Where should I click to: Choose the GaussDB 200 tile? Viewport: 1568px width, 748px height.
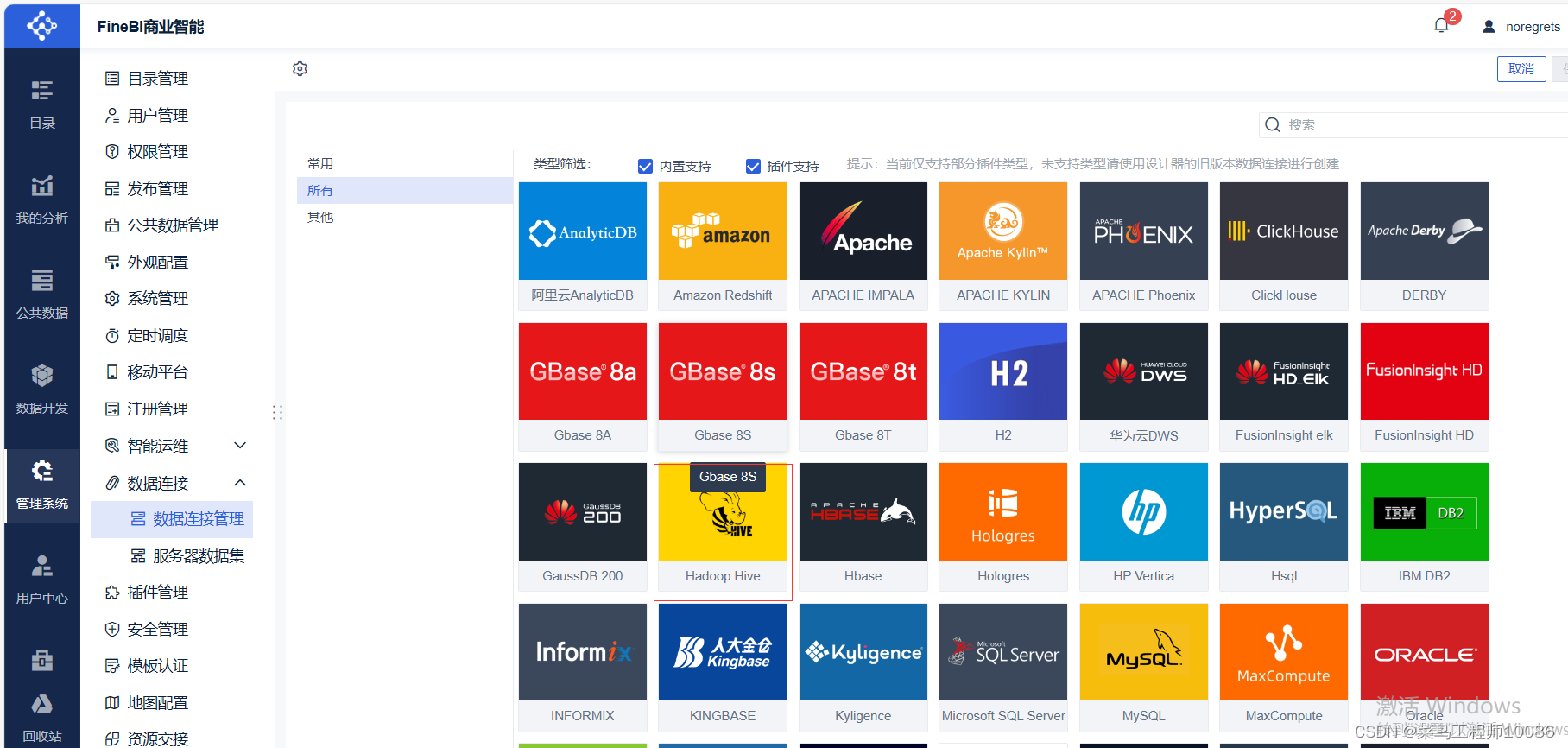pos(583,527)
